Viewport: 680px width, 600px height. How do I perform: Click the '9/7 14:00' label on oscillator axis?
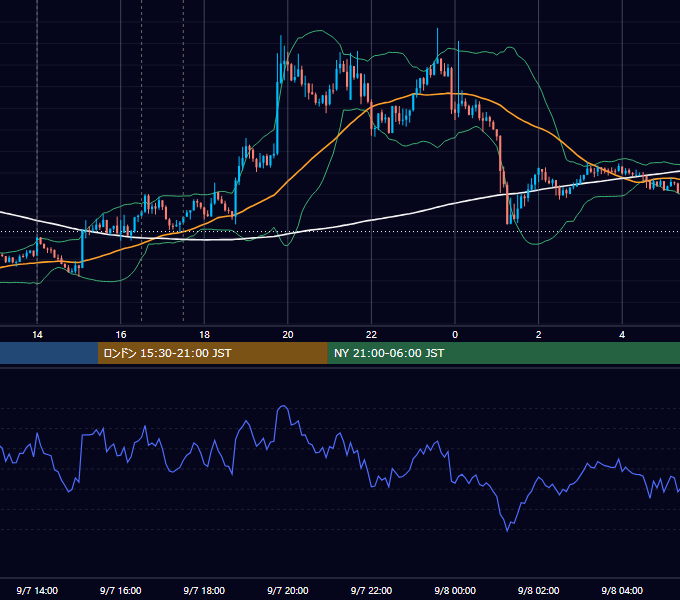(x=37, y=590)
